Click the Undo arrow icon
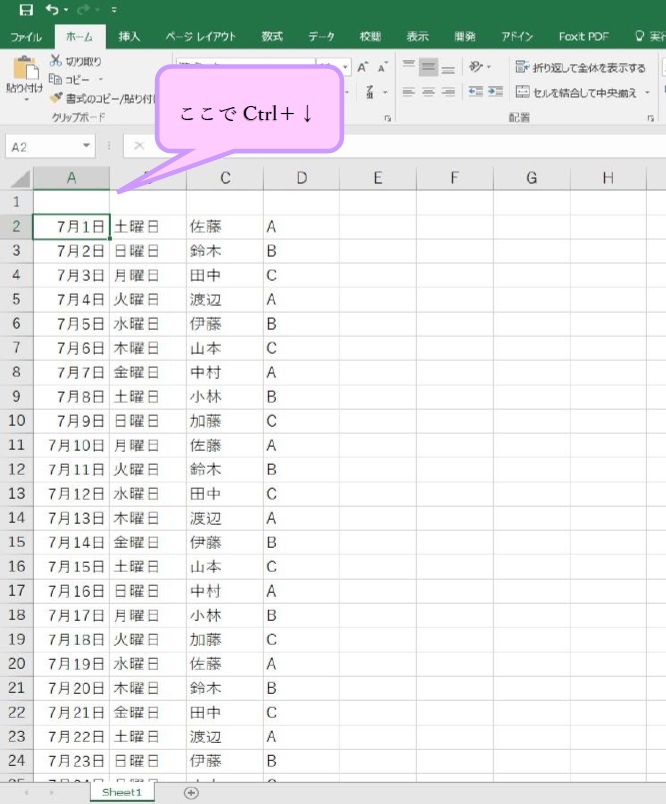 pyautogui.click(x=52, y=9)
